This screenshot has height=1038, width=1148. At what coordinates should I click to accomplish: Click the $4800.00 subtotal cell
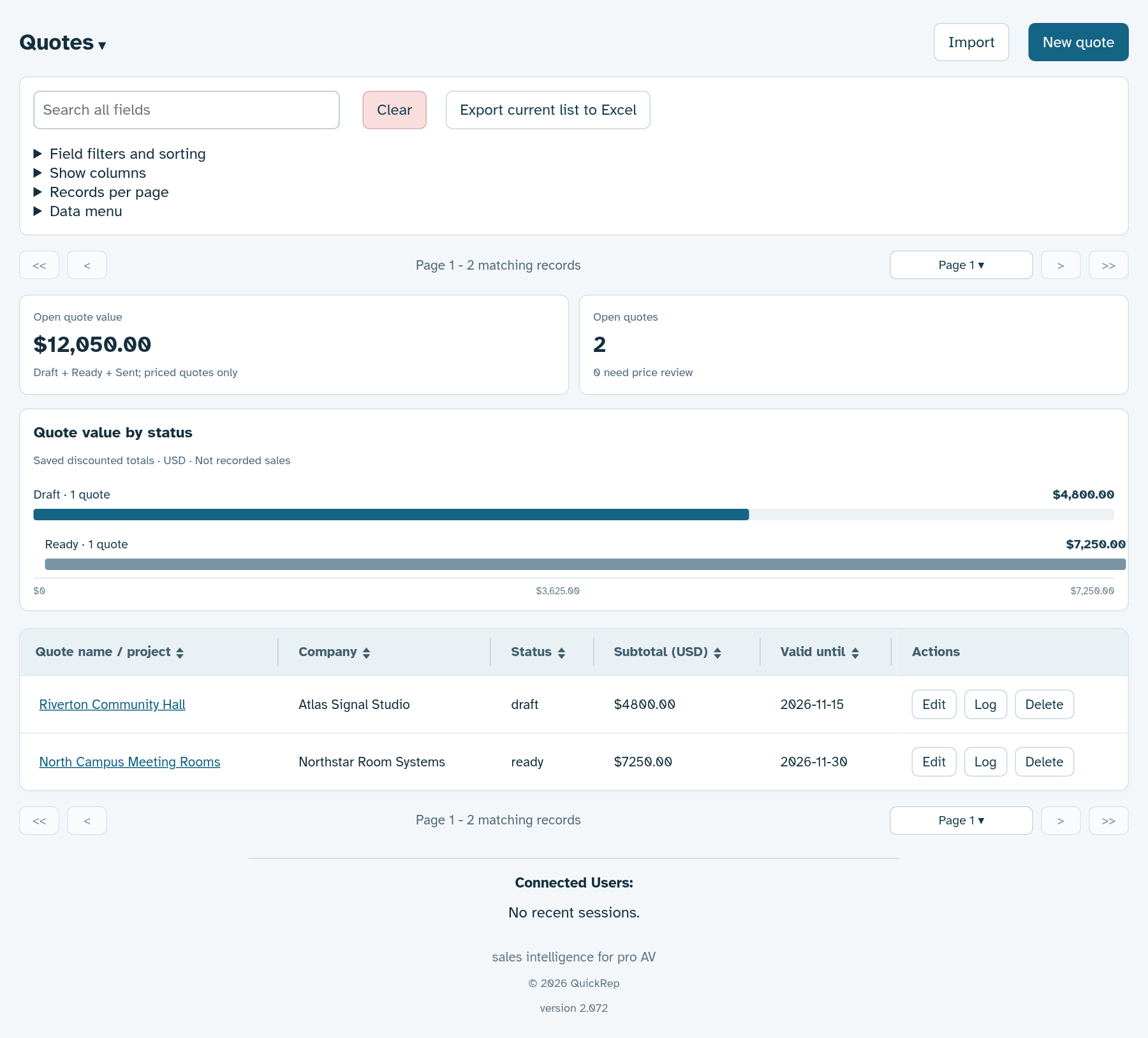(644, 705)
